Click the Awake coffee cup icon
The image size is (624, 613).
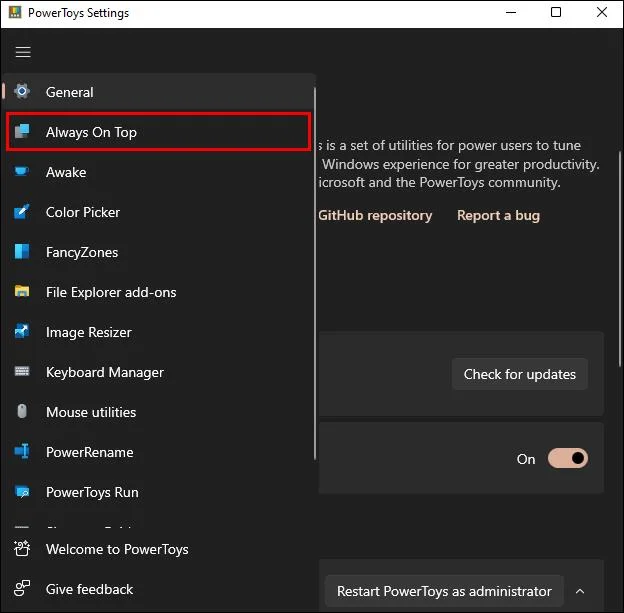tap(21, 171)
